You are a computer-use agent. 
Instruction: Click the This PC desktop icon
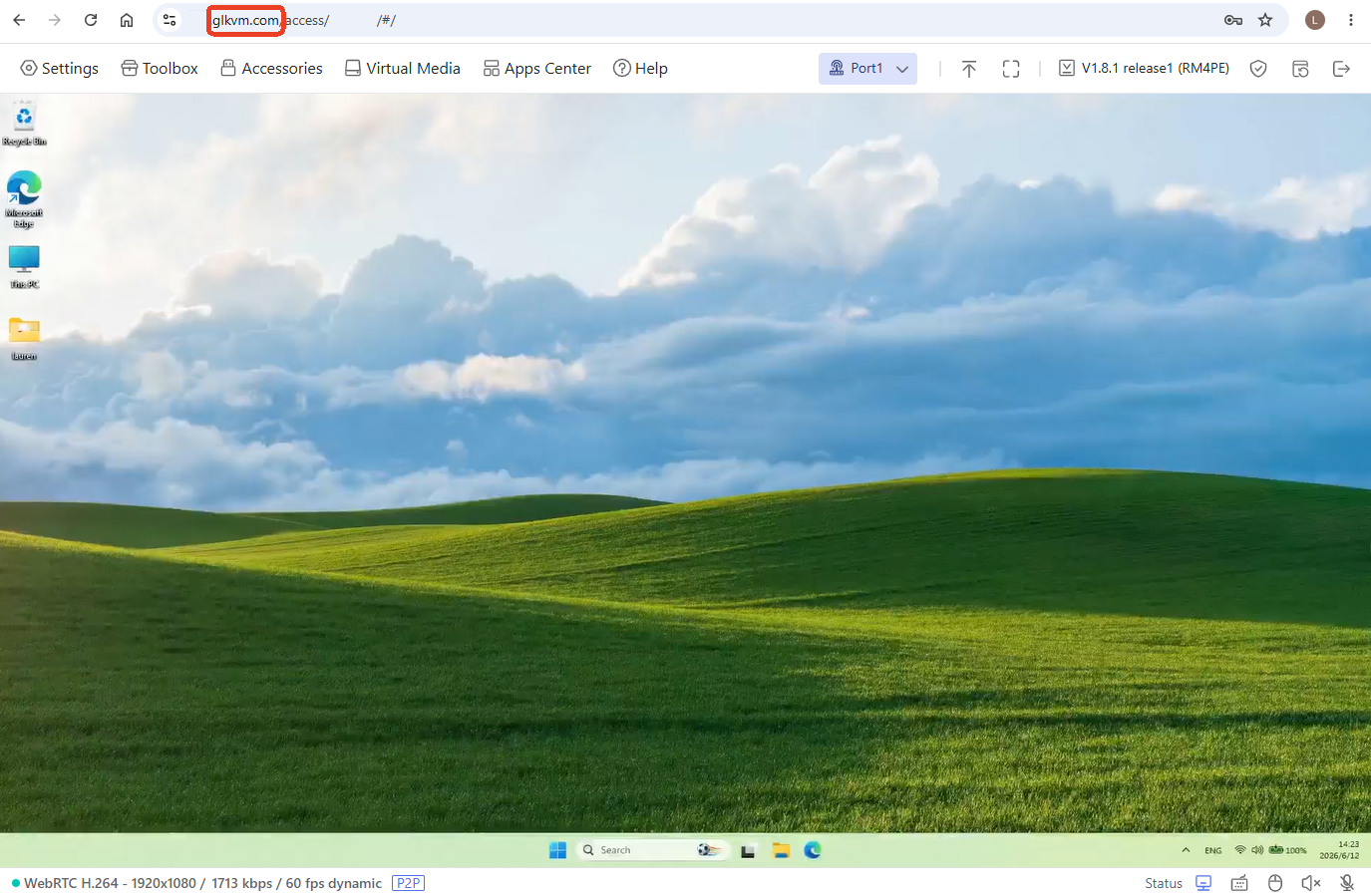pos(24,266)
